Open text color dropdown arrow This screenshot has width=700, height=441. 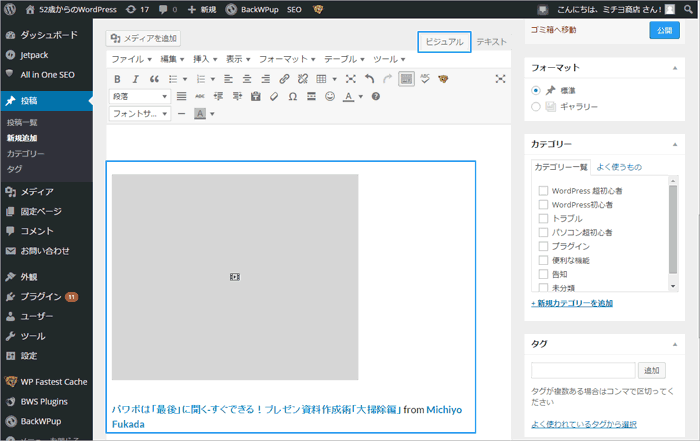coord(361,96)
